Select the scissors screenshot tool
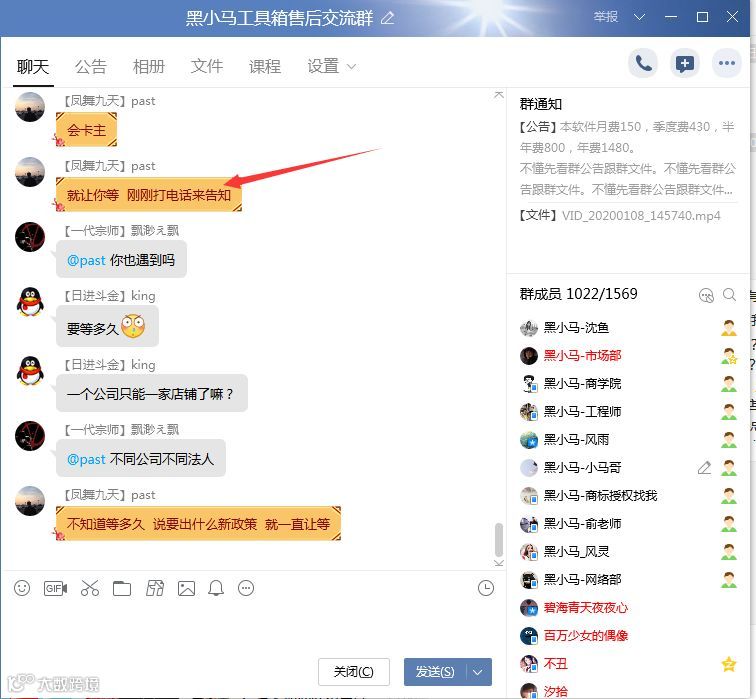 pyautogui.click(x=90, y=588)
